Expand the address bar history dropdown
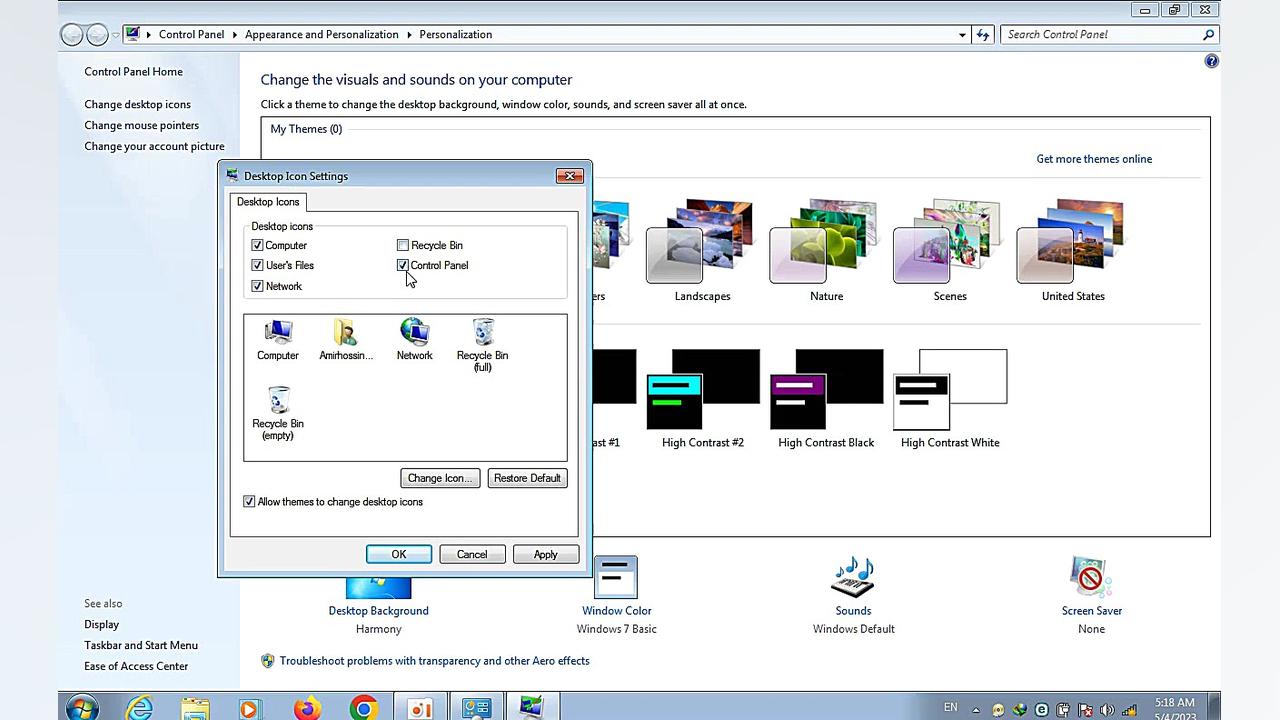The image size is (1280, 720). [x=962, y=34]
